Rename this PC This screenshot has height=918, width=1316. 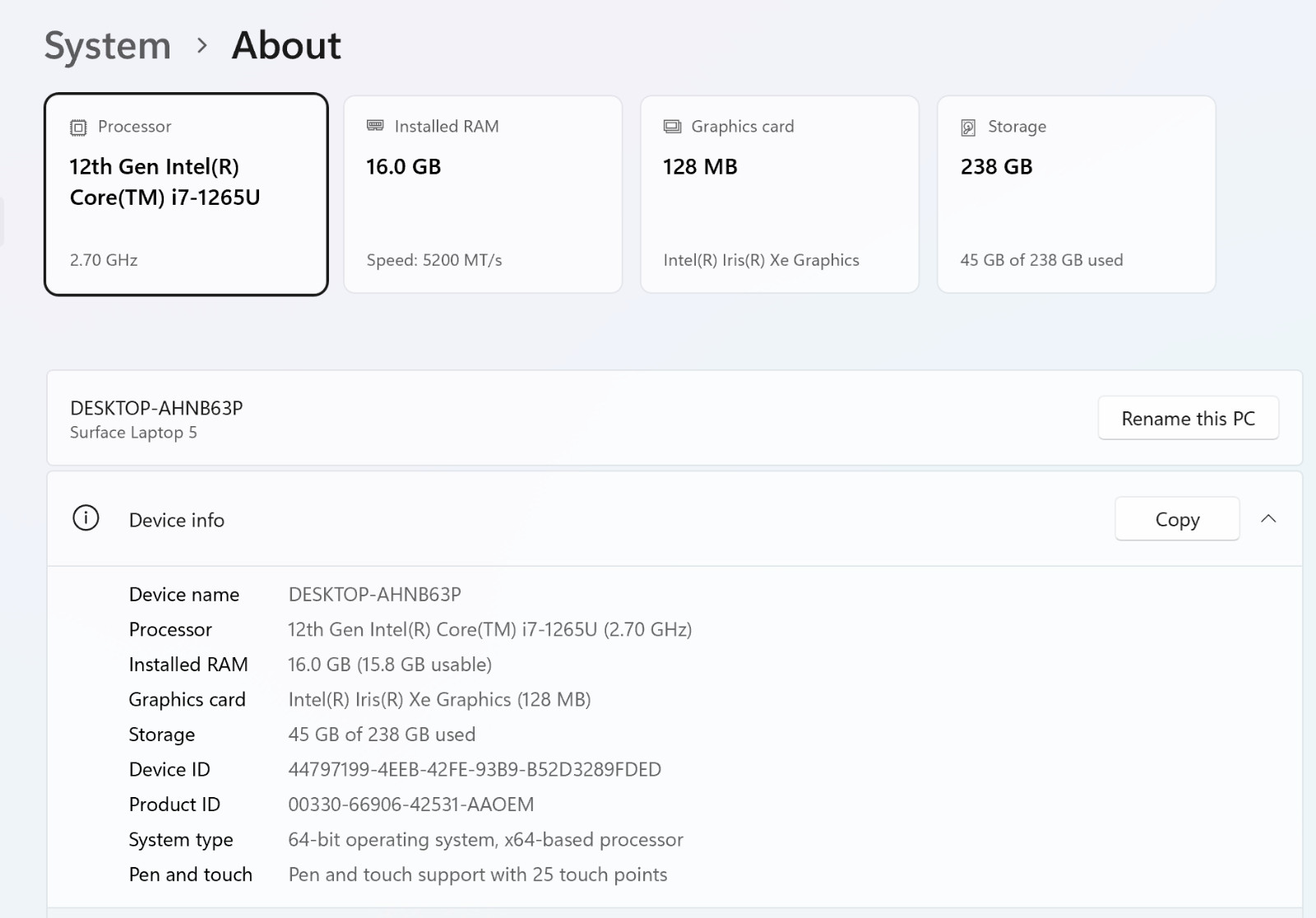[1188, 418]
